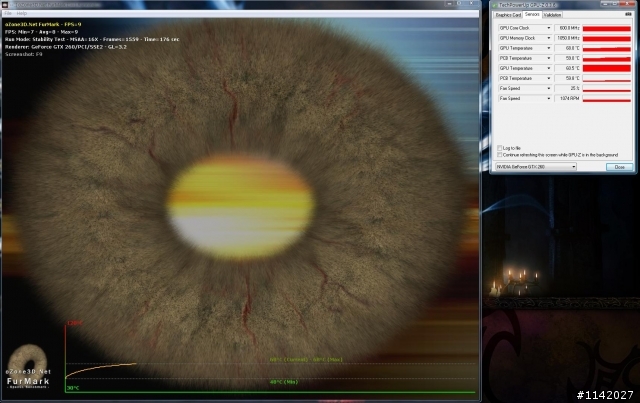Close the FurMark window from the title bar

pyautogui.click(x=472, y=4)
